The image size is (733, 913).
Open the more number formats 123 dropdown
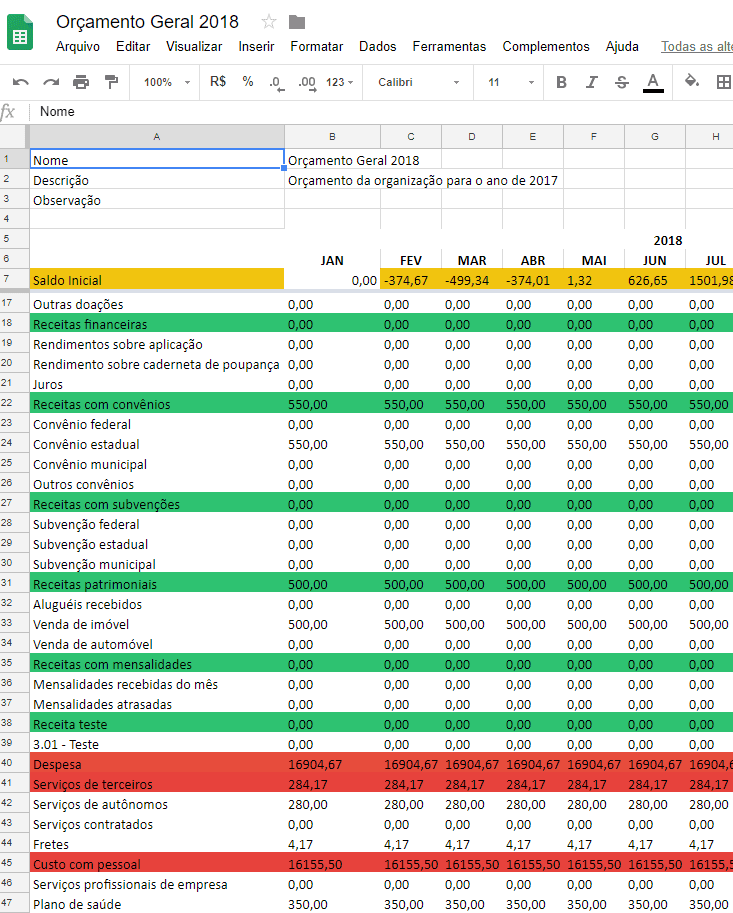pyautogui.click(x=339, y=82)
